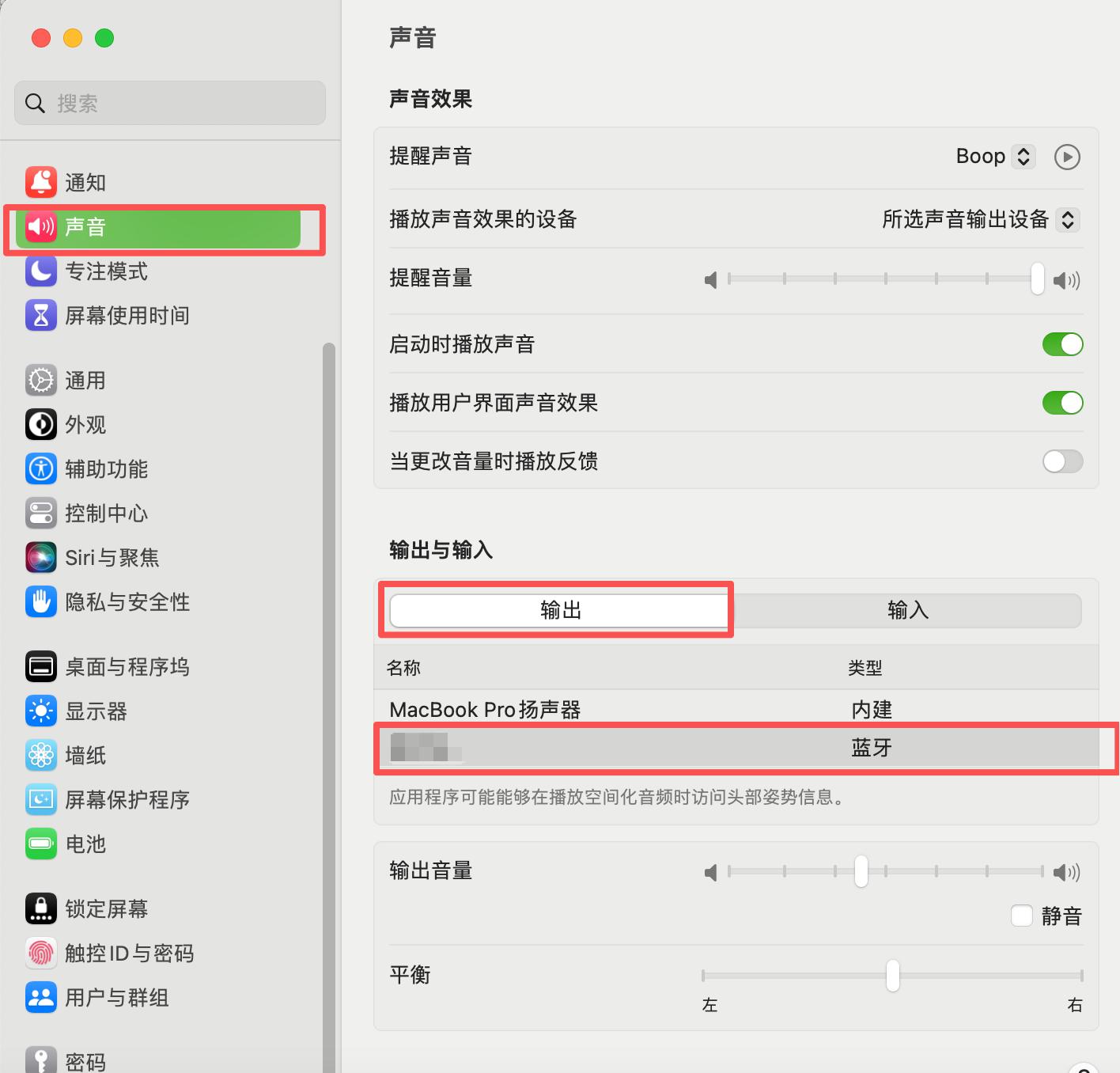Turn off 播放用户界面声音效果
The image size is (1120, 1073).
point(1063,403)
